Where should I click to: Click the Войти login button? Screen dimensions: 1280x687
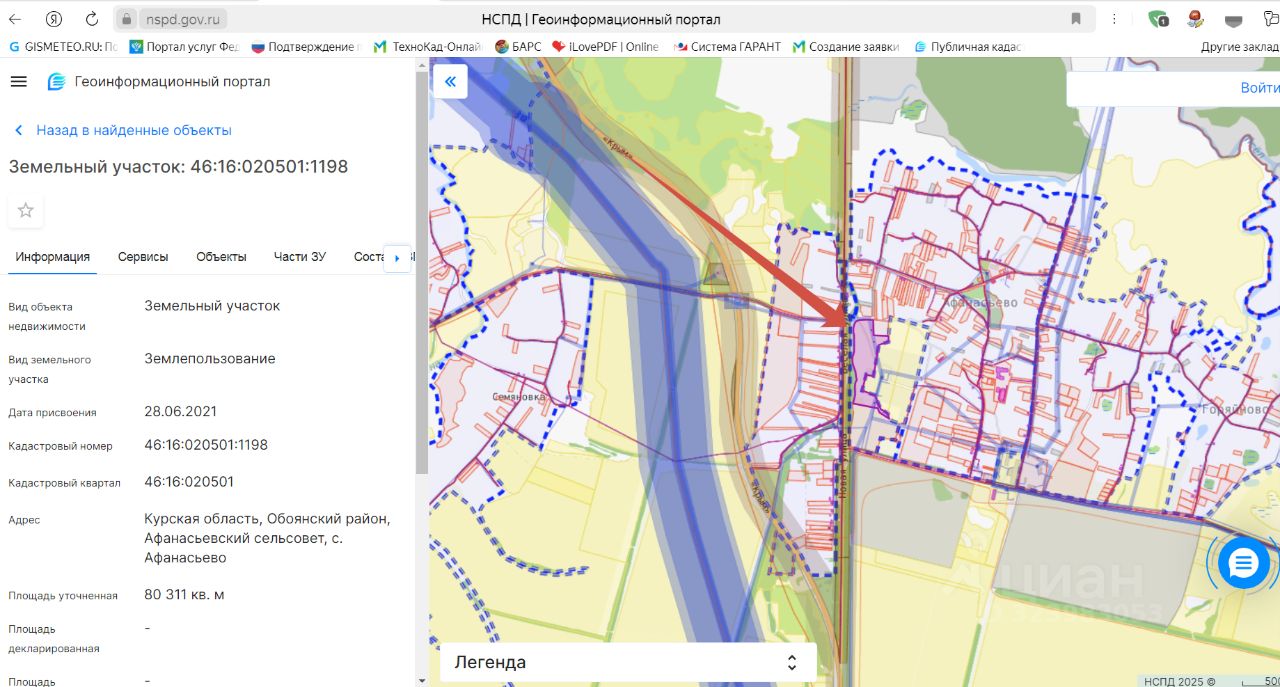point(1260,88)
